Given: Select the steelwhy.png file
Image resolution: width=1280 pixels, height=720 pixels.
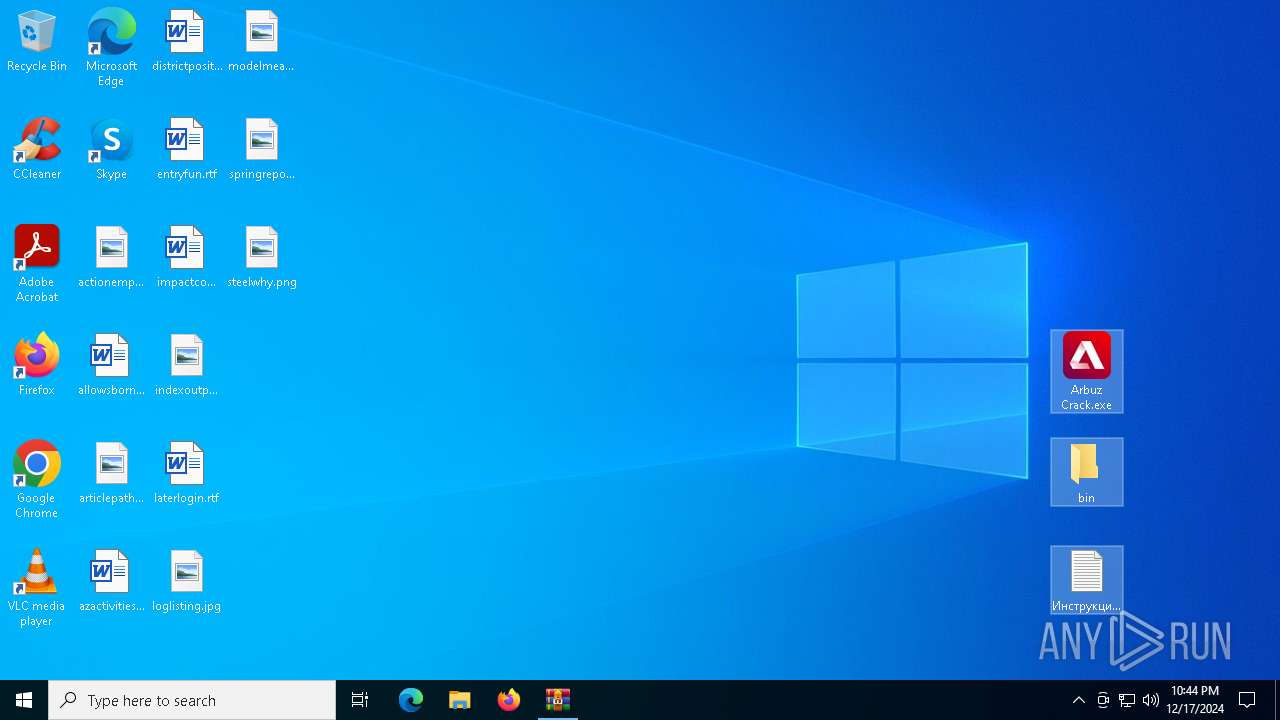Looking at the screenshot, I should coord(261,258).
